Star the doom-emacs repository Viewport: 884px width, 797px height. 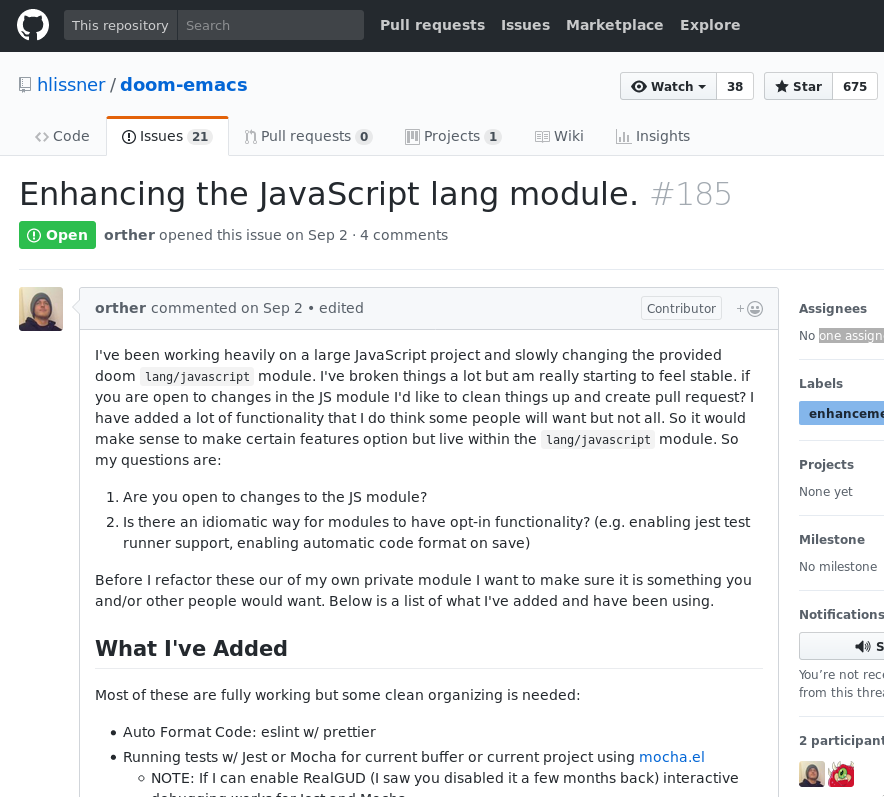pos(798,86)
